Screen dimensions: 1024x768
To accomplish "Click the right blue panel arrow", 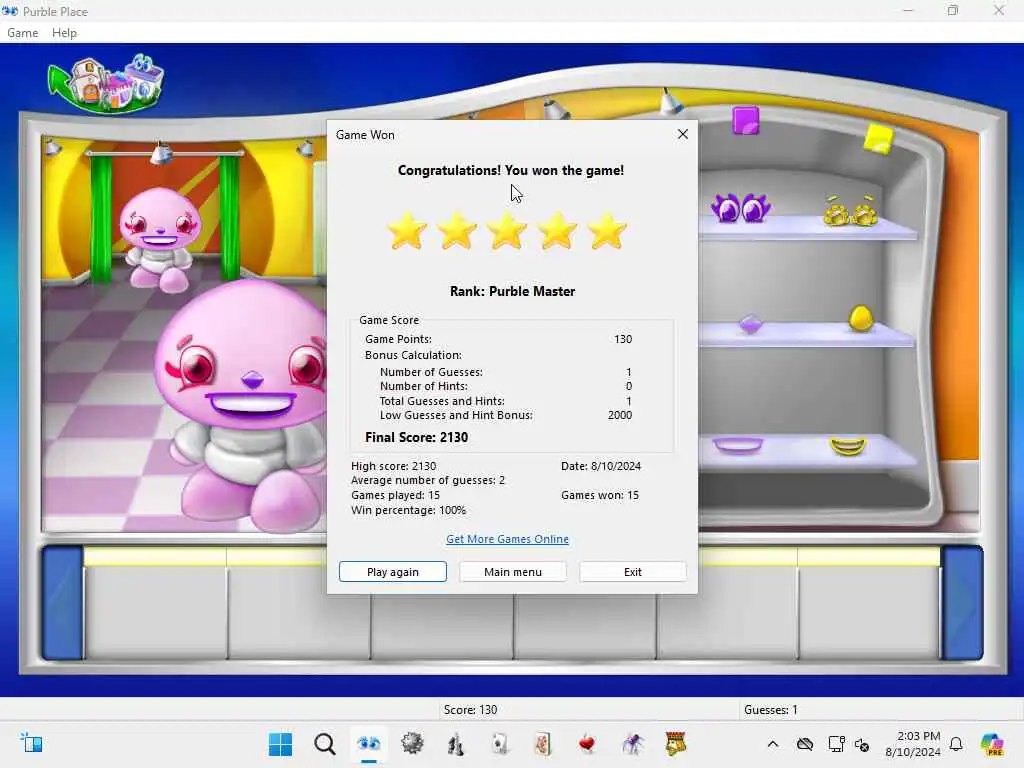I will pos(961,602).
